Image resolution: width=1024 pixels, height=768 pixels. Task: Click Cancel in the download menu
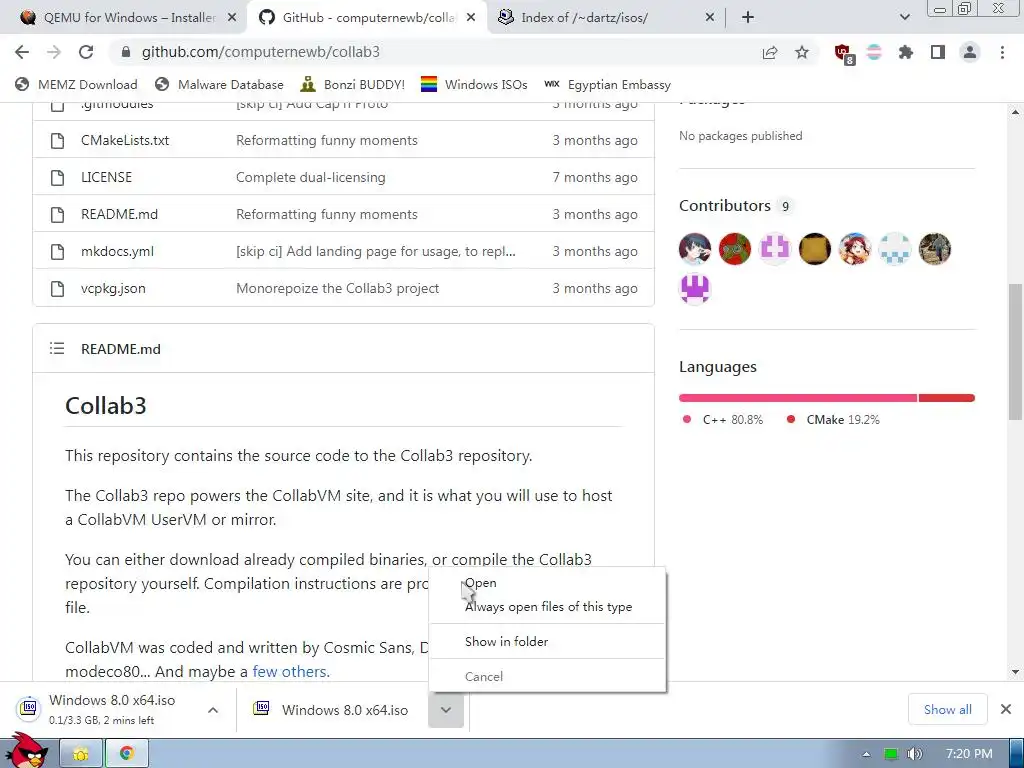point(547,677)
